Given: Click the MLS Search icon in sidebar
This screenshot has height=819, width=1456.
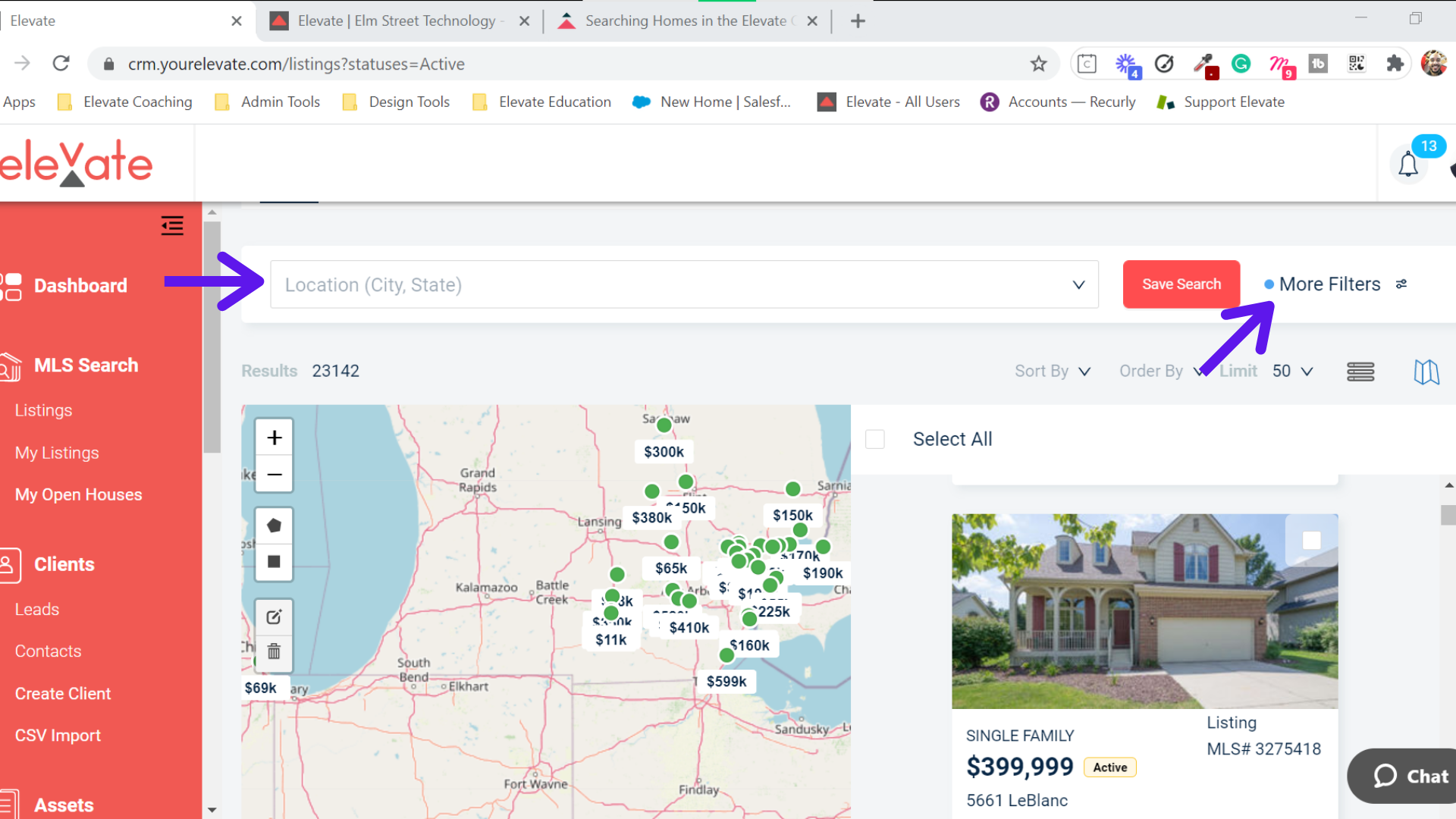Looking at the screenshot, I should coord(11,366).
